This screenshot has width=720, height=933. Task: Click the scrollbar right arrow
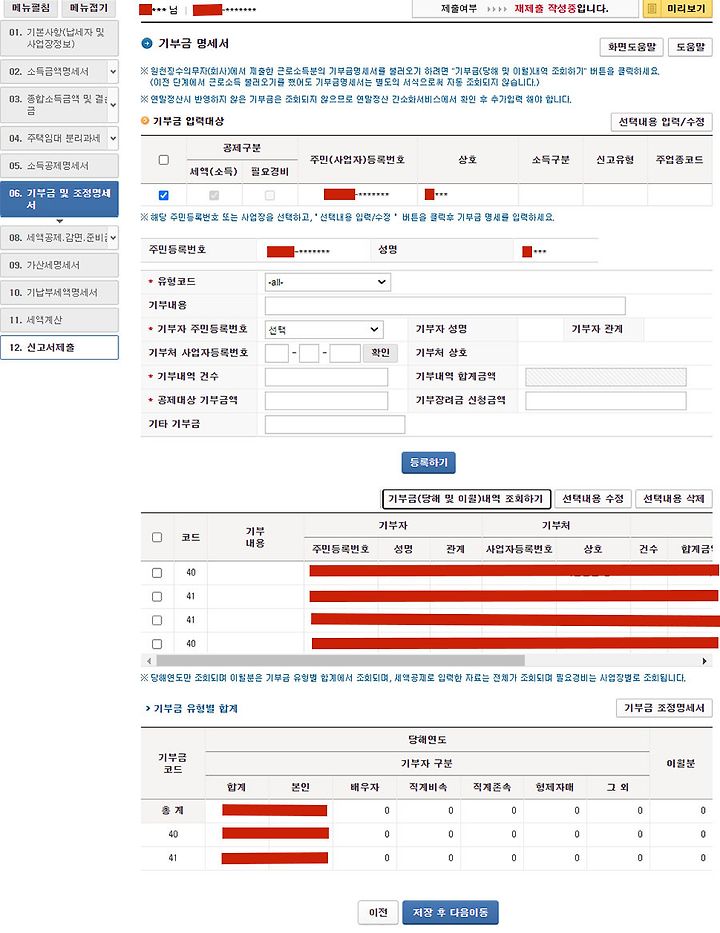pos(705,660)
